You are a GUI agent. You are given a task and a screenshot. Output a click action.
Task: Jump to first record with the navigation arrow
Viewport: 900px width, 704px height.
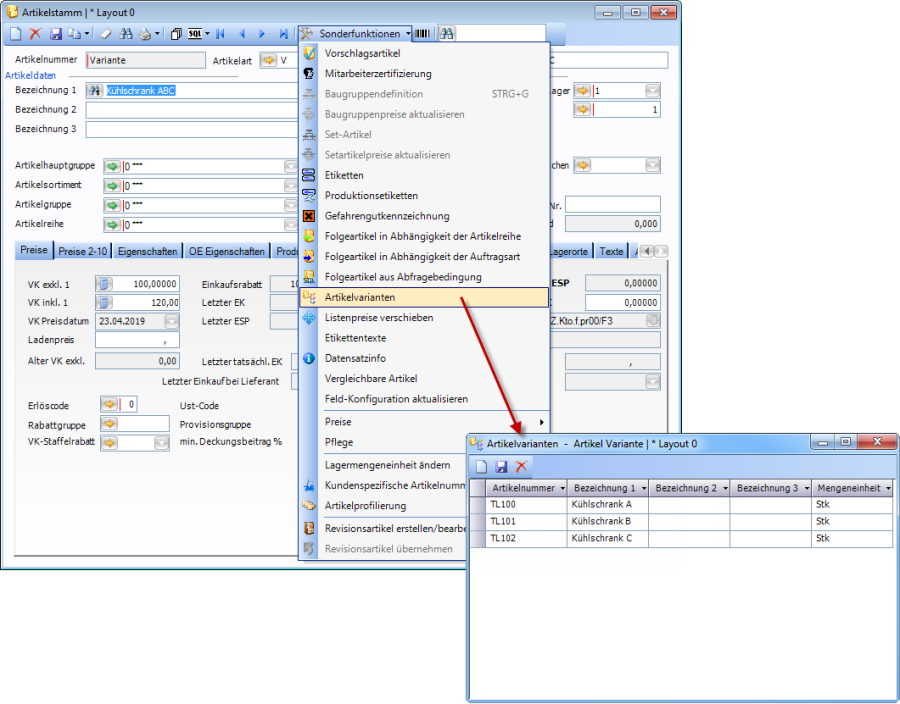click(x=221, y=34)
